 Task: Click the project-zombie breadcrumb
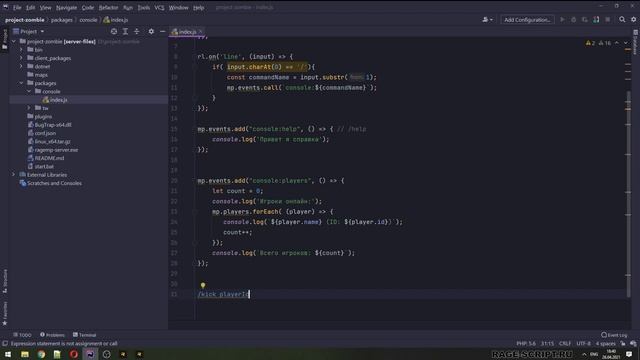tap(24, 20)
